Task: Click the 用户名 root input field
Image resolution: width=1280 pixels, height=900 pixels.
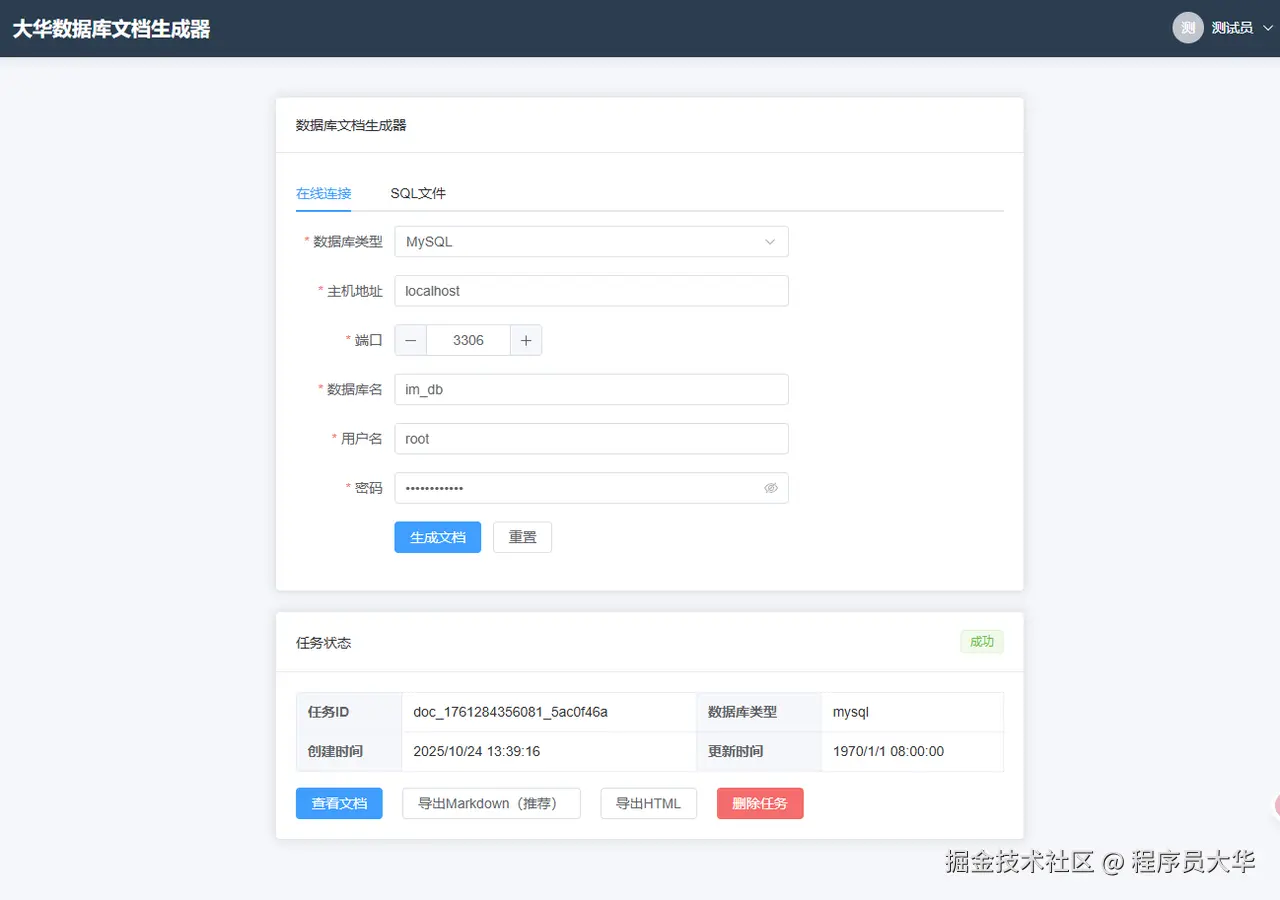Action: 591,438
